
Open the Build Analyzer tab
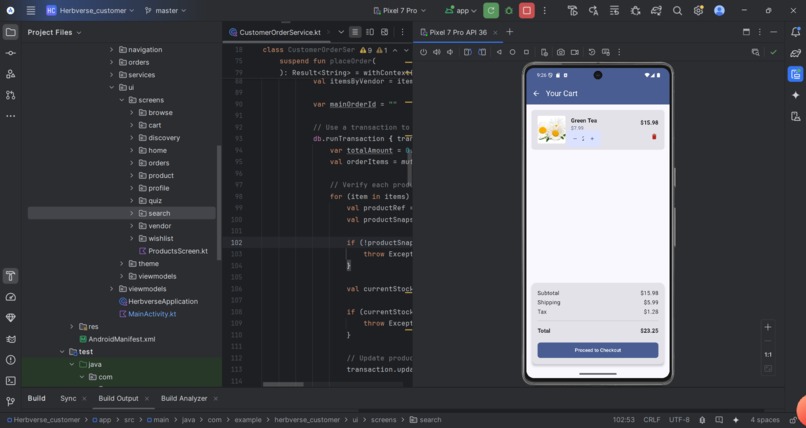184,398
